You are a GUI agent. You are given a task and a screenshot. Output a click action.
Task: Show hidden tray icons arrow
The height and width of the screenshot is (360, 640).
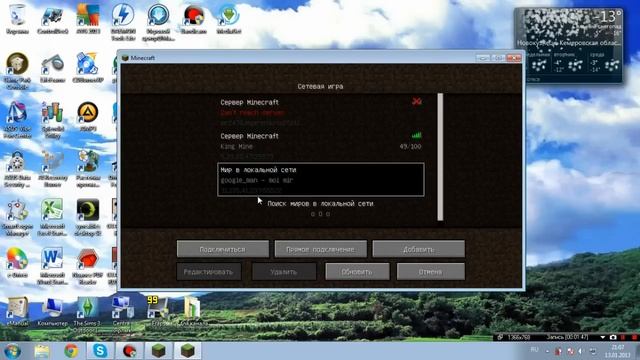pyautogui.click(x=547, y=351)
